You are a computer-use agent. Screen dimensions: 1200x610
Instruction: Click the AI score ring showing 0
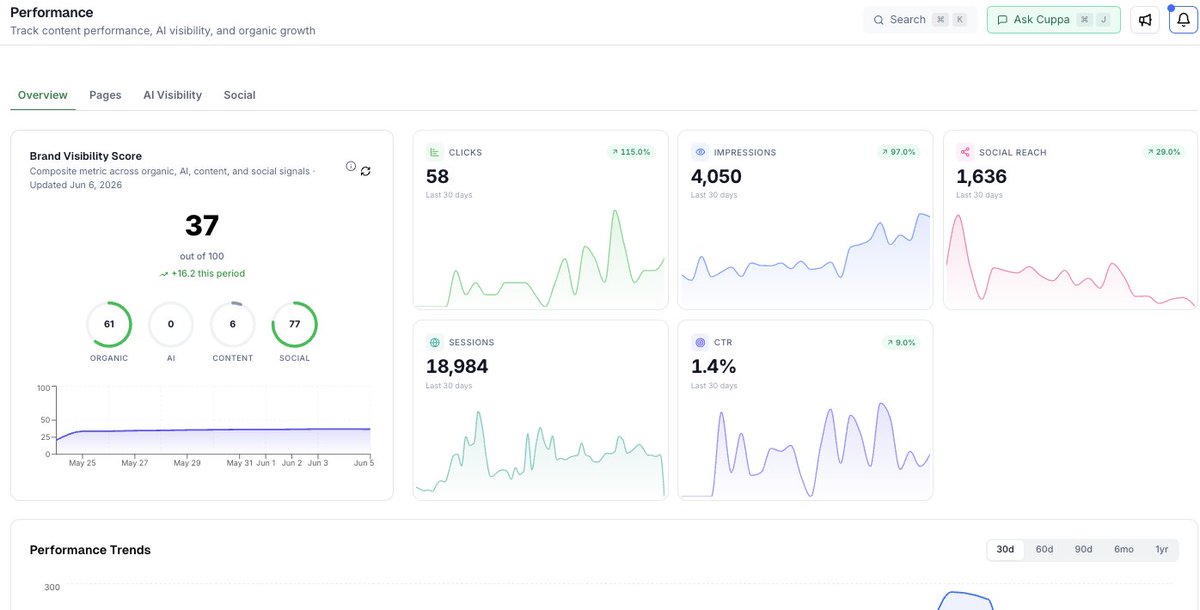coord(171,324)
